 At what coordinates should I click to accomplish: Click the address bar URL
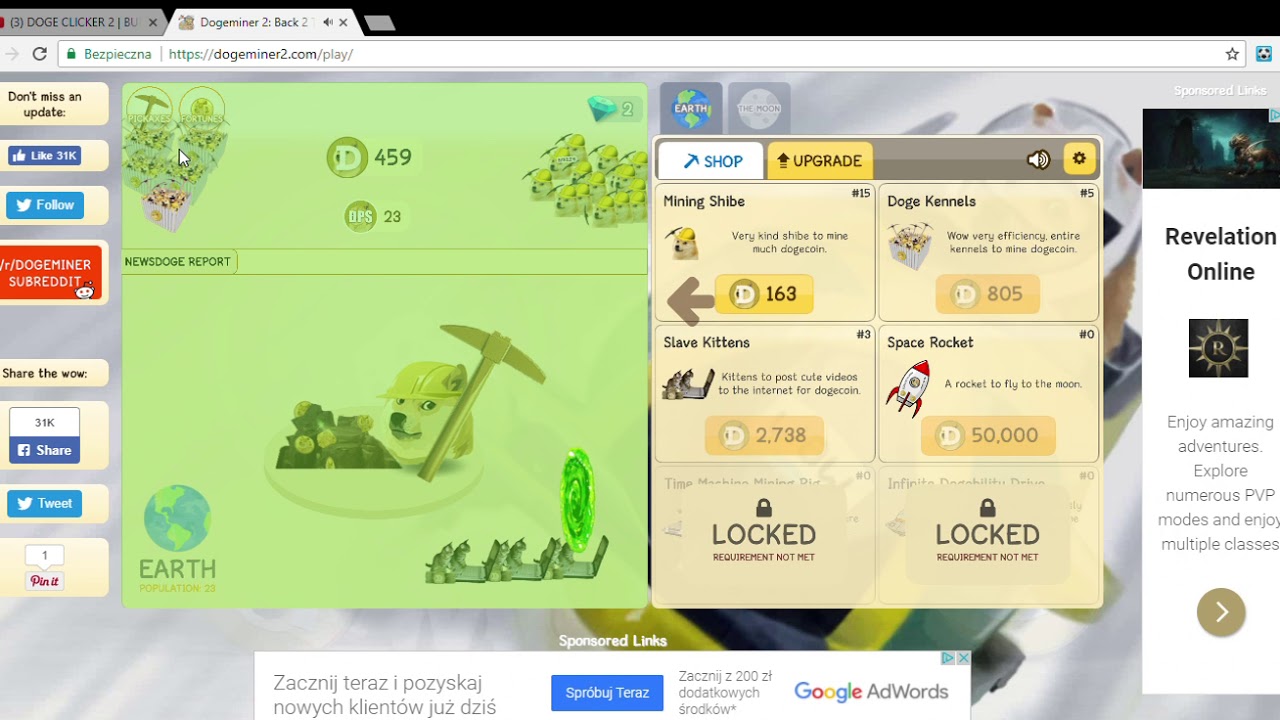click(x=261, y=54)
